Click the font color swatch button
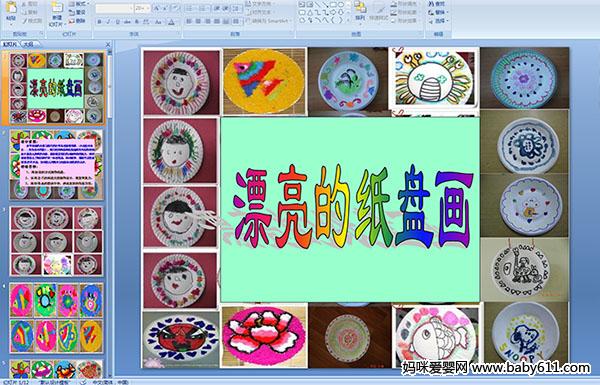 (171, 22)
